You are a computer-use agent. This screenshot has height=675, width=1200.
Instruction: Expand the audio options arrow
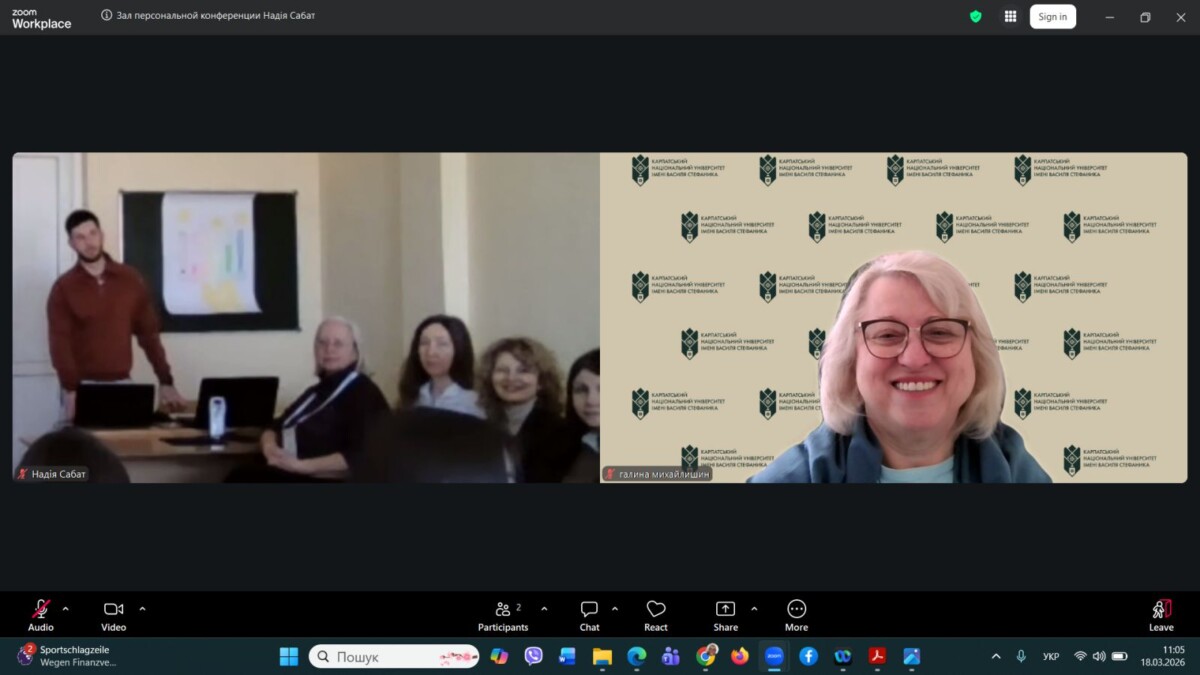tap(66, 609)
